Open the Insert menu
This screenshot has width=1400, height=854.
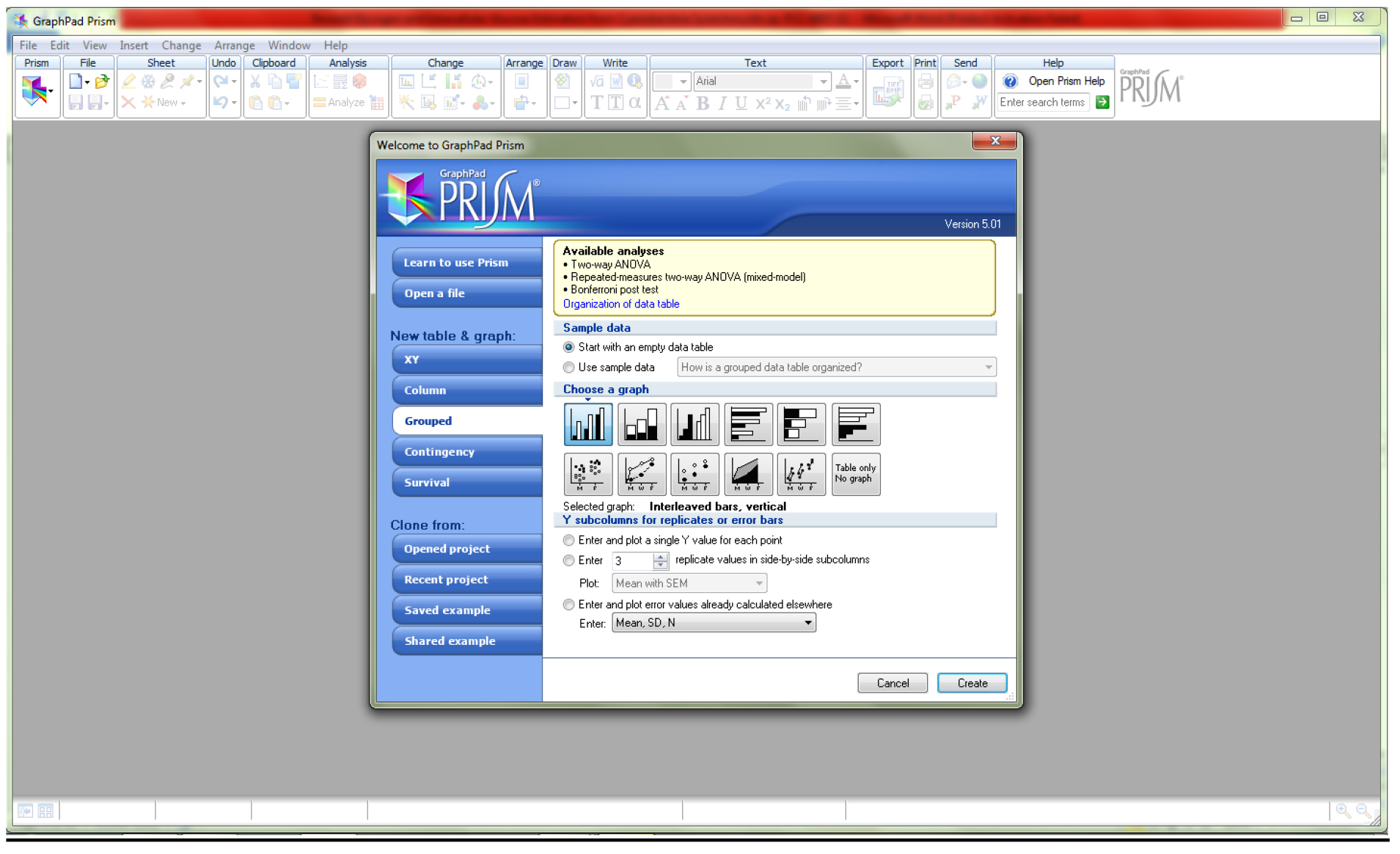point(133,45)
